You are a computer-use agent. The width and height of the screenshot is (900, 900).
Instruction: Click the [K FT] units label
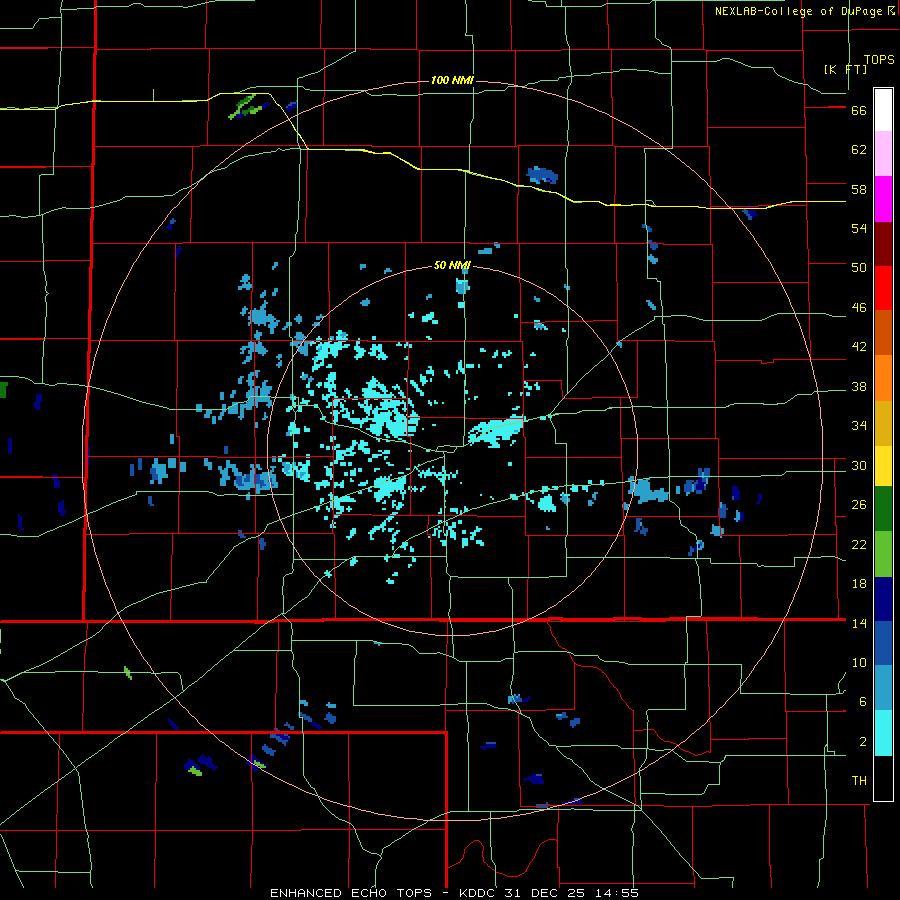(845, 69)
